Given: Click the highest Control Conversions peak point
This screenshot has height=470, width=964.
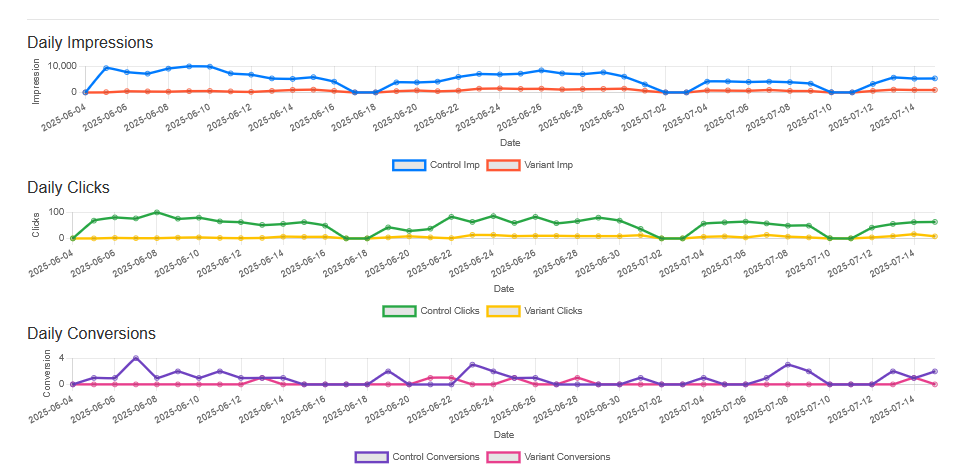Looking at the screenshot, I should (136, 358).
